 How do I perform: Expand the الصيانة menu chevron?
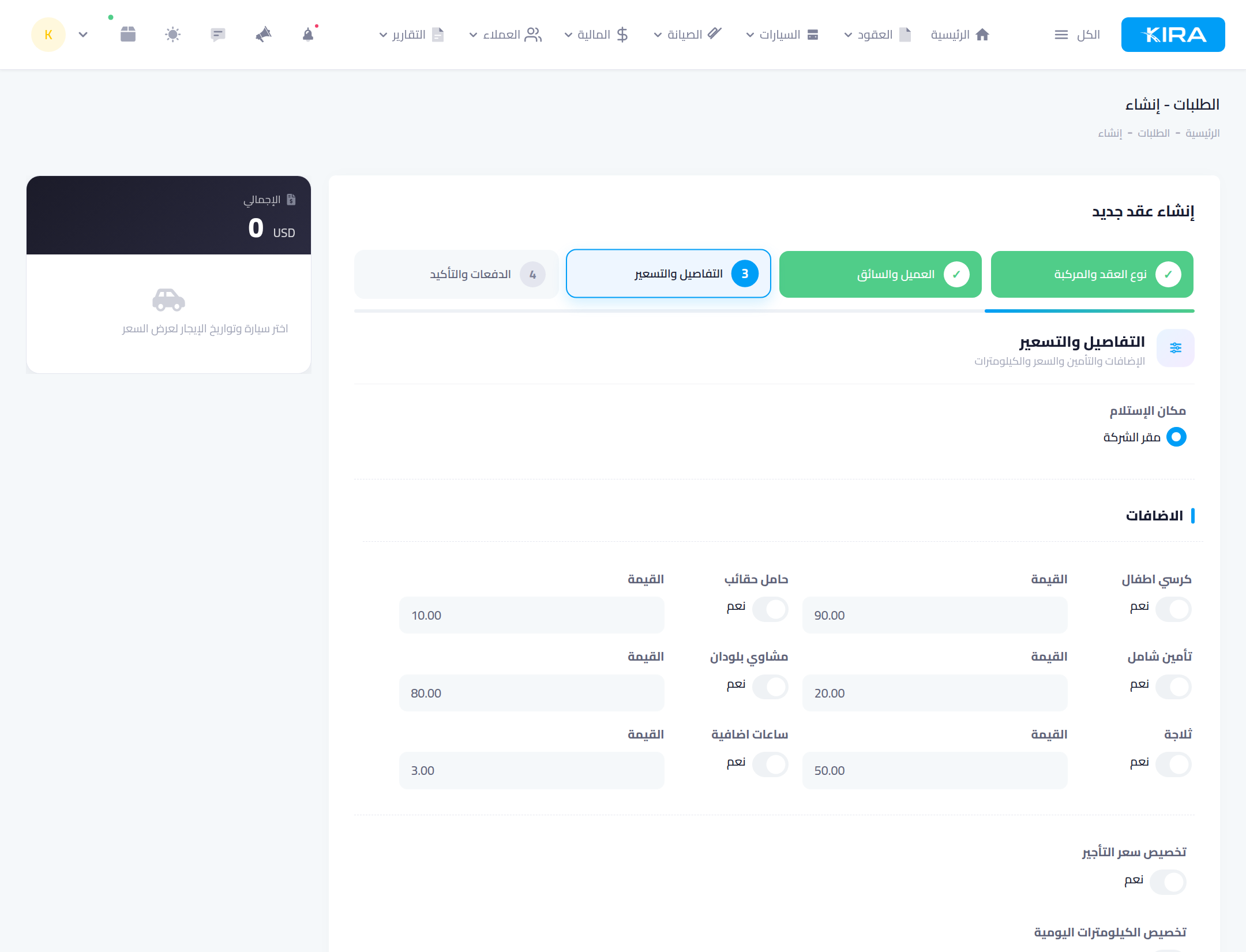(658, 35)
